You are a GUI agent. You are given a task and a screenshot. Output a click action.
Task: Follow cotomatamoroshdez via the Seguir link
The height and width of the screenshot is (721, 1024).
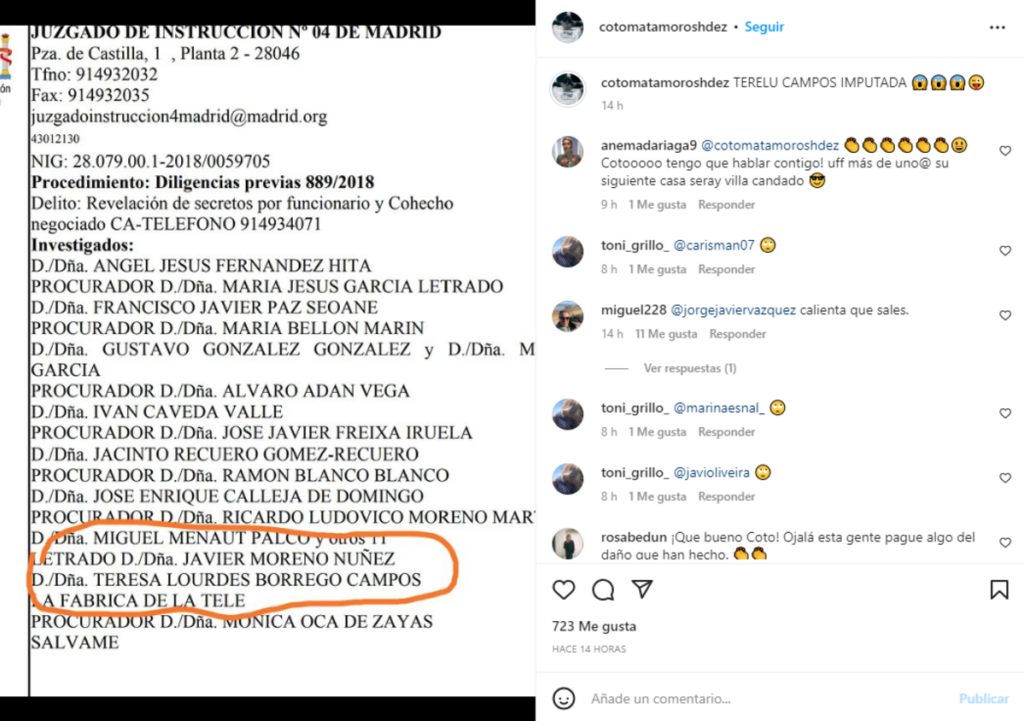[764, 27]
